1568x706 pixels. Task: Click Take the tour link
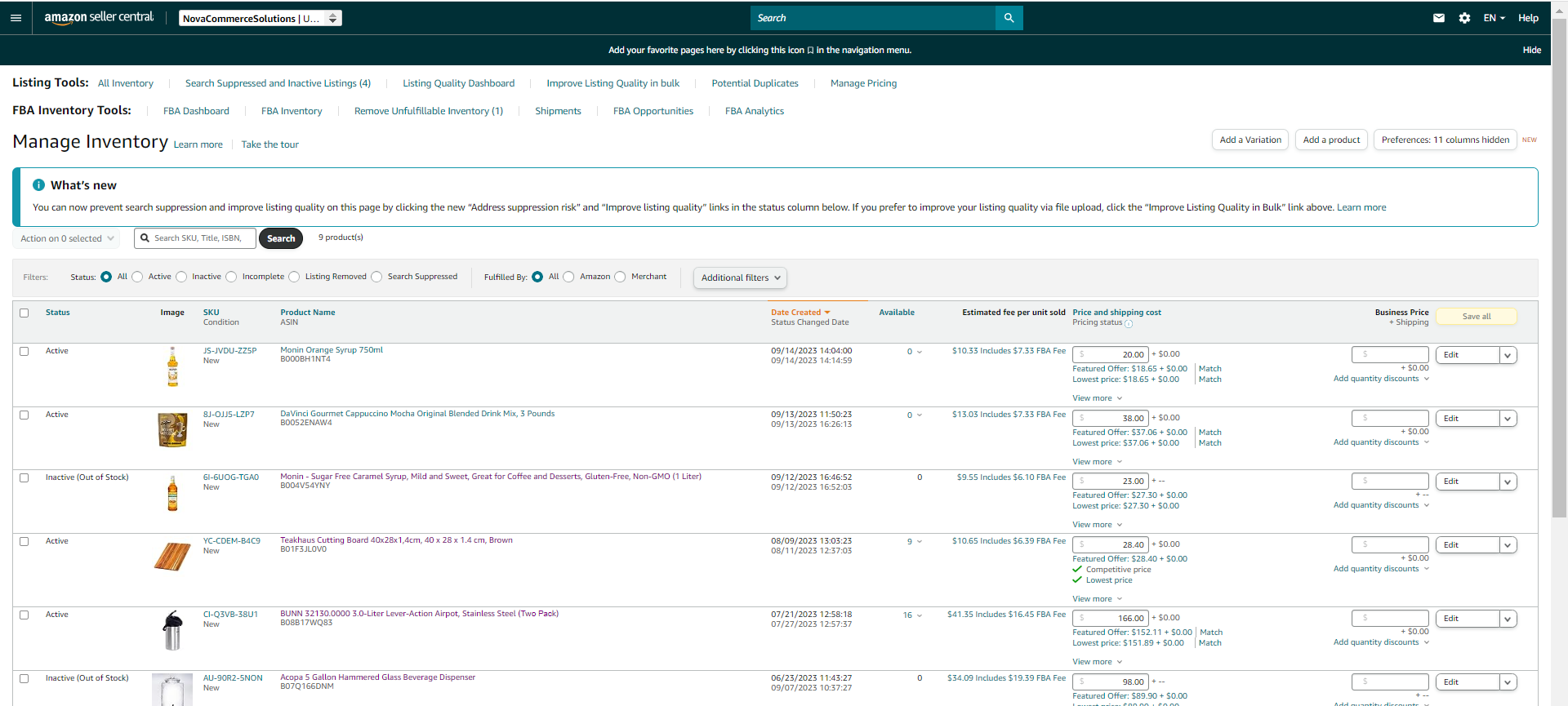269,144
